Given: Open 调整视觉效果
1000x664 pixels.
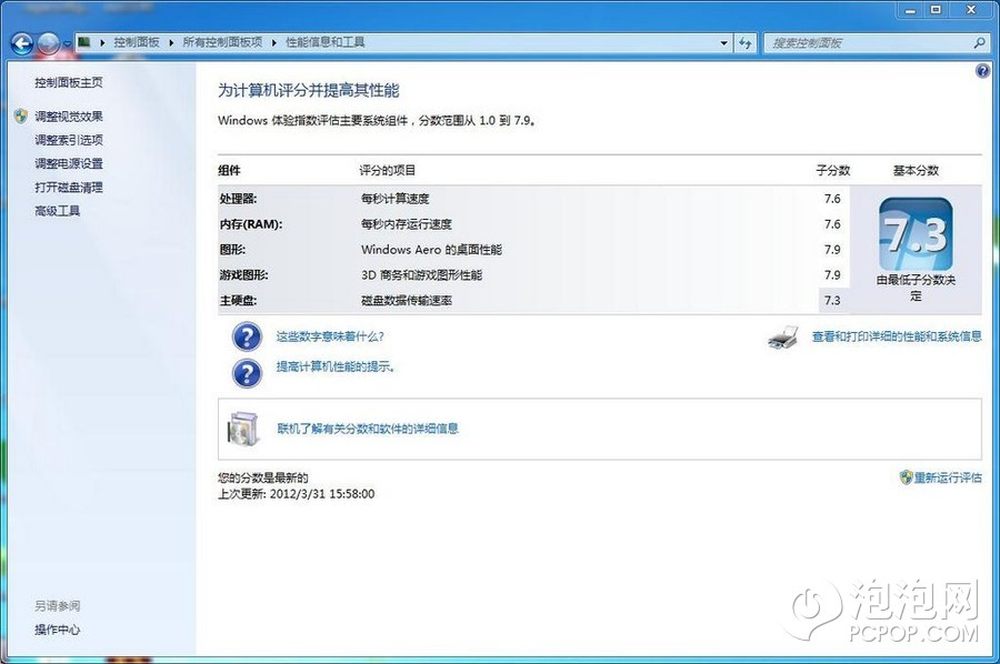Looking at the screenshot, I should click(x=69, y=116).
